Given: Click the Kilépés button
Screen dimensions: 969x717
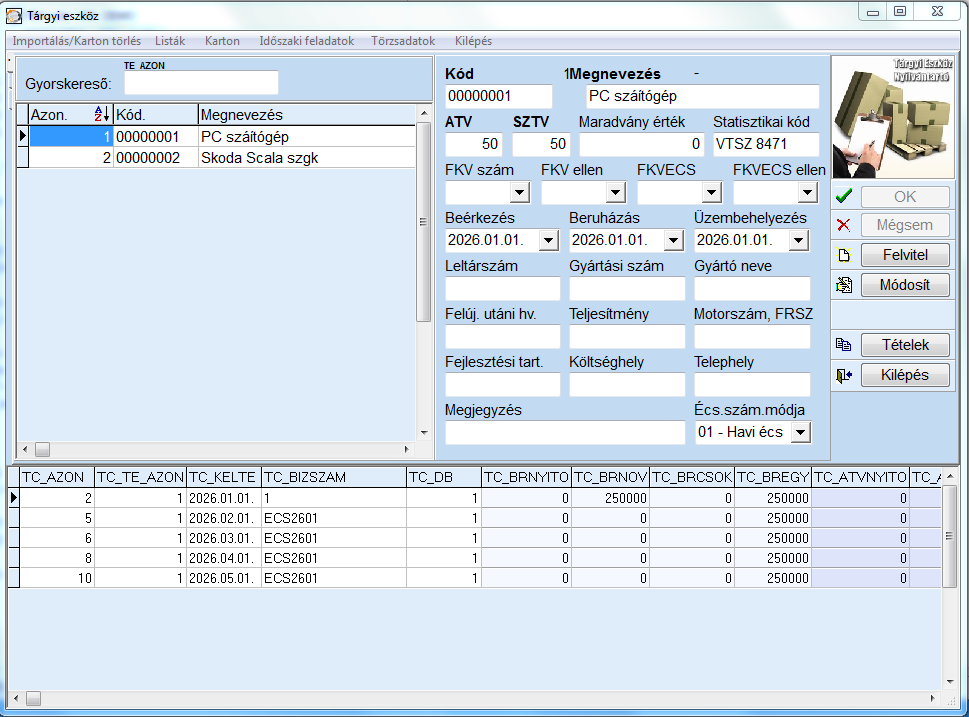Looking at the screenshot, I should click(x=905, y=375).
